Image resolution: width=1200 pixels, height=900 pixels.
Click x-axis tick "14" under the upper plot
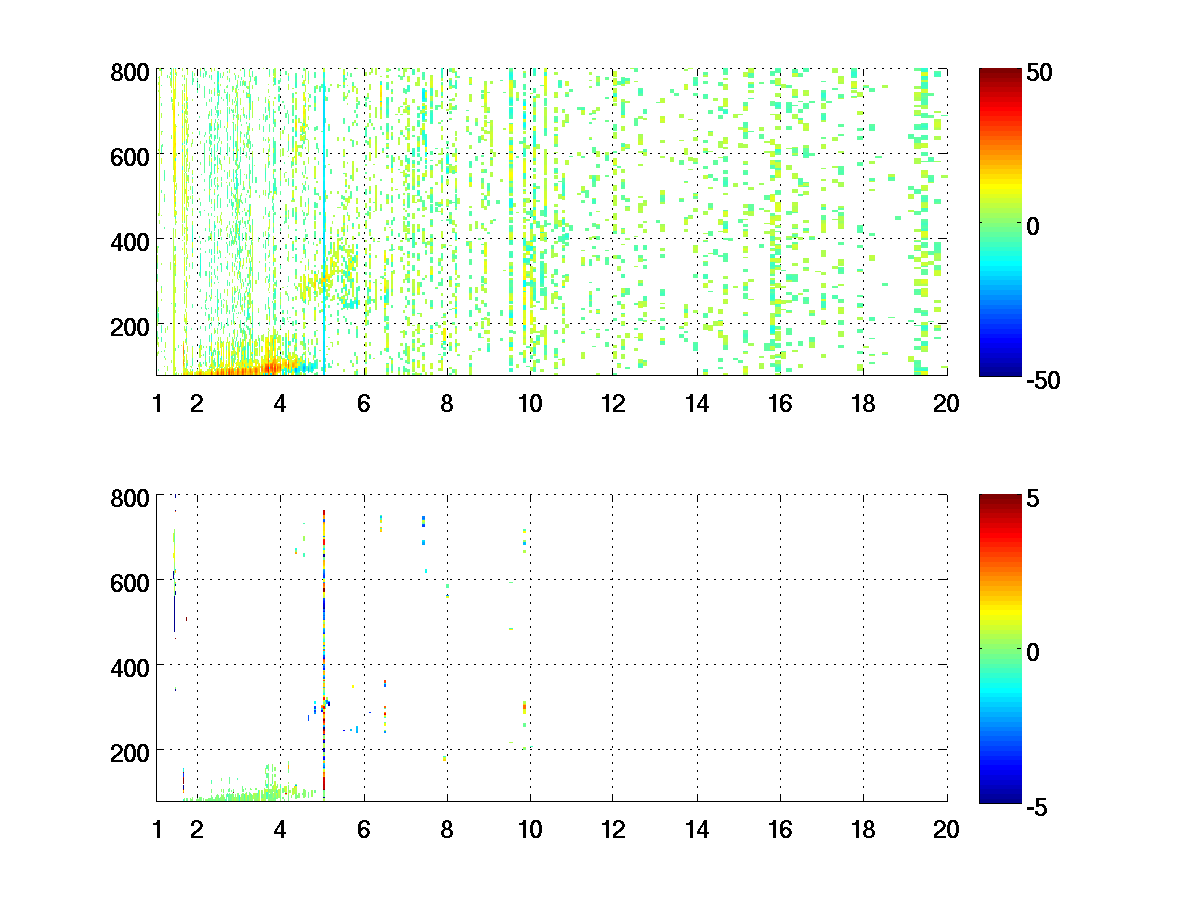coord(697,404)
